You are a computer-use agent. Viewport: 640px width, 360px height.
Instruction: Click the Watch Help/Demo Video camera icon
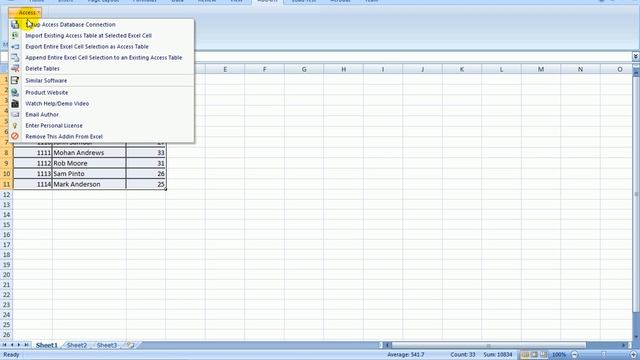click(x=15, y=103)
